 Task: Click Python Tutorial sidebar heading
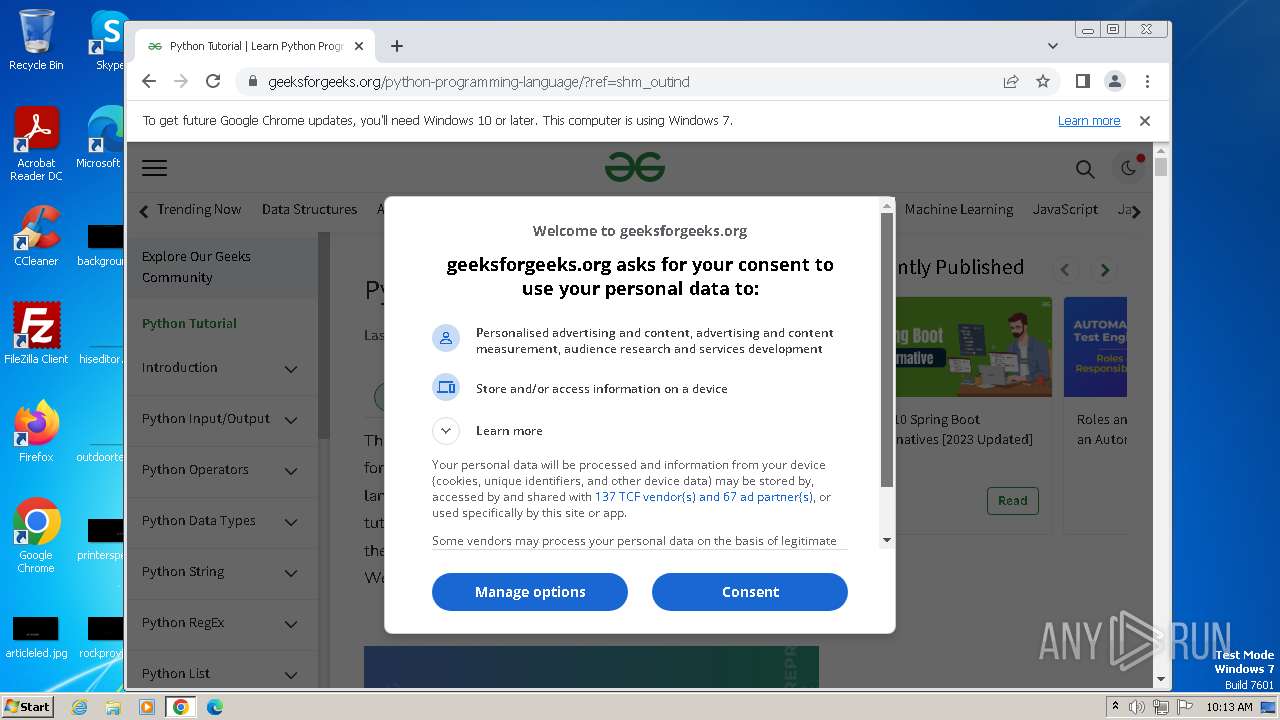point(189,324)
